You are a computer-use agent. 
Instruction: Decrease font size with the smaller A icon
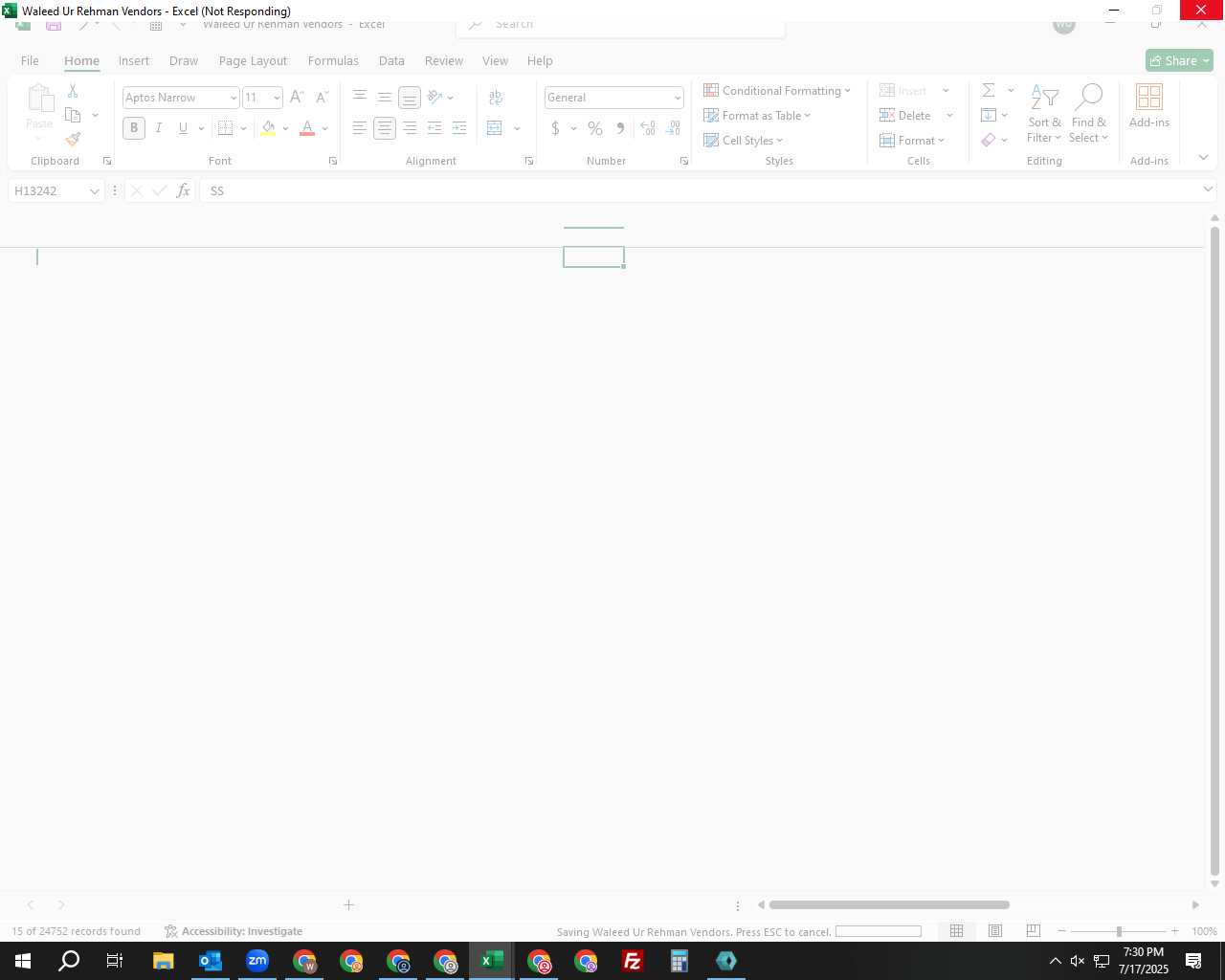322,97
